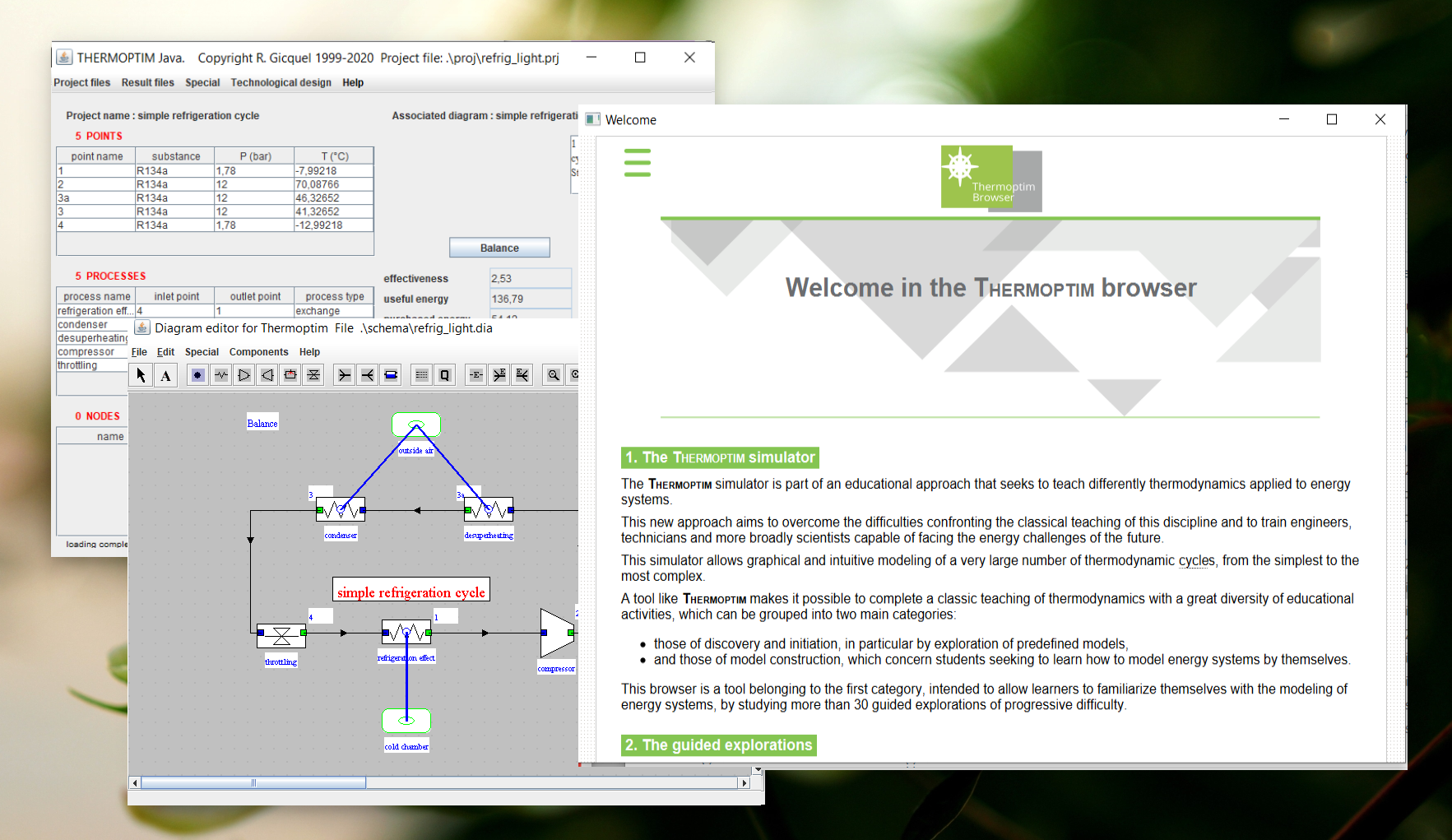Select the desuperheating process row

(92, 338)
